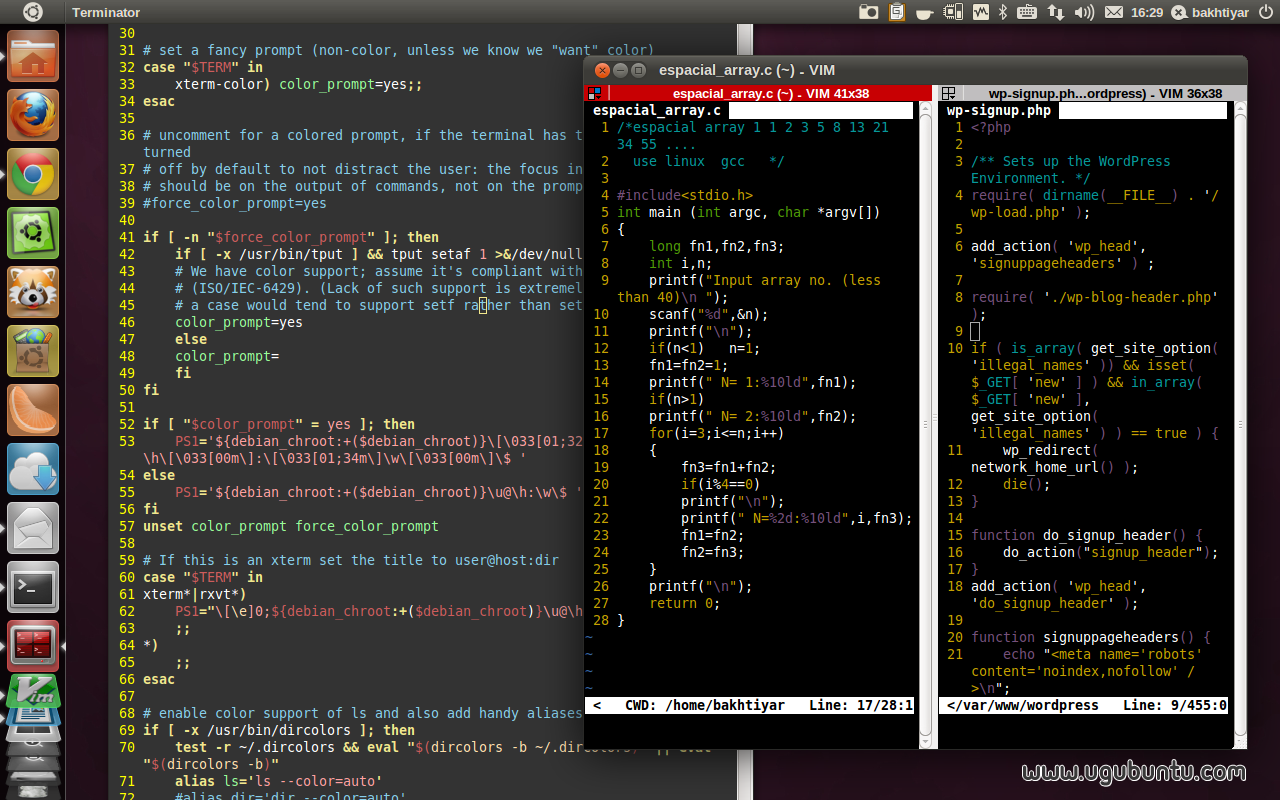Focus Terminator via red launcher icon
1280x800 pixels.
pyautogui.click(x=33, y=646)
